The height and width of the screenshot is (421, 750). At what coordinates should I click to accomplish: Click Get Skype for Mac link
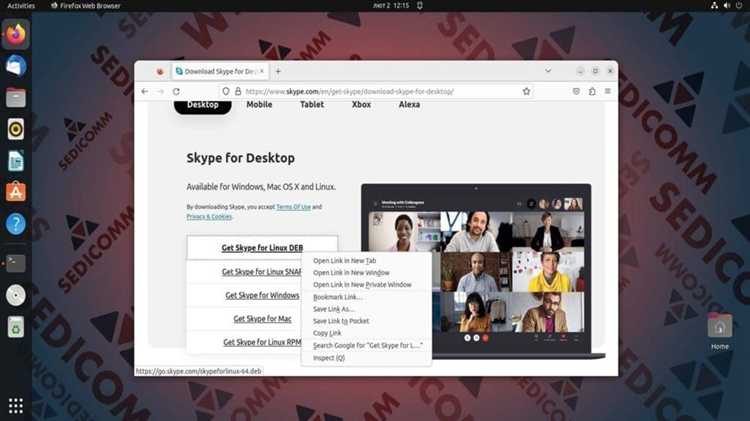pos(262,319)
